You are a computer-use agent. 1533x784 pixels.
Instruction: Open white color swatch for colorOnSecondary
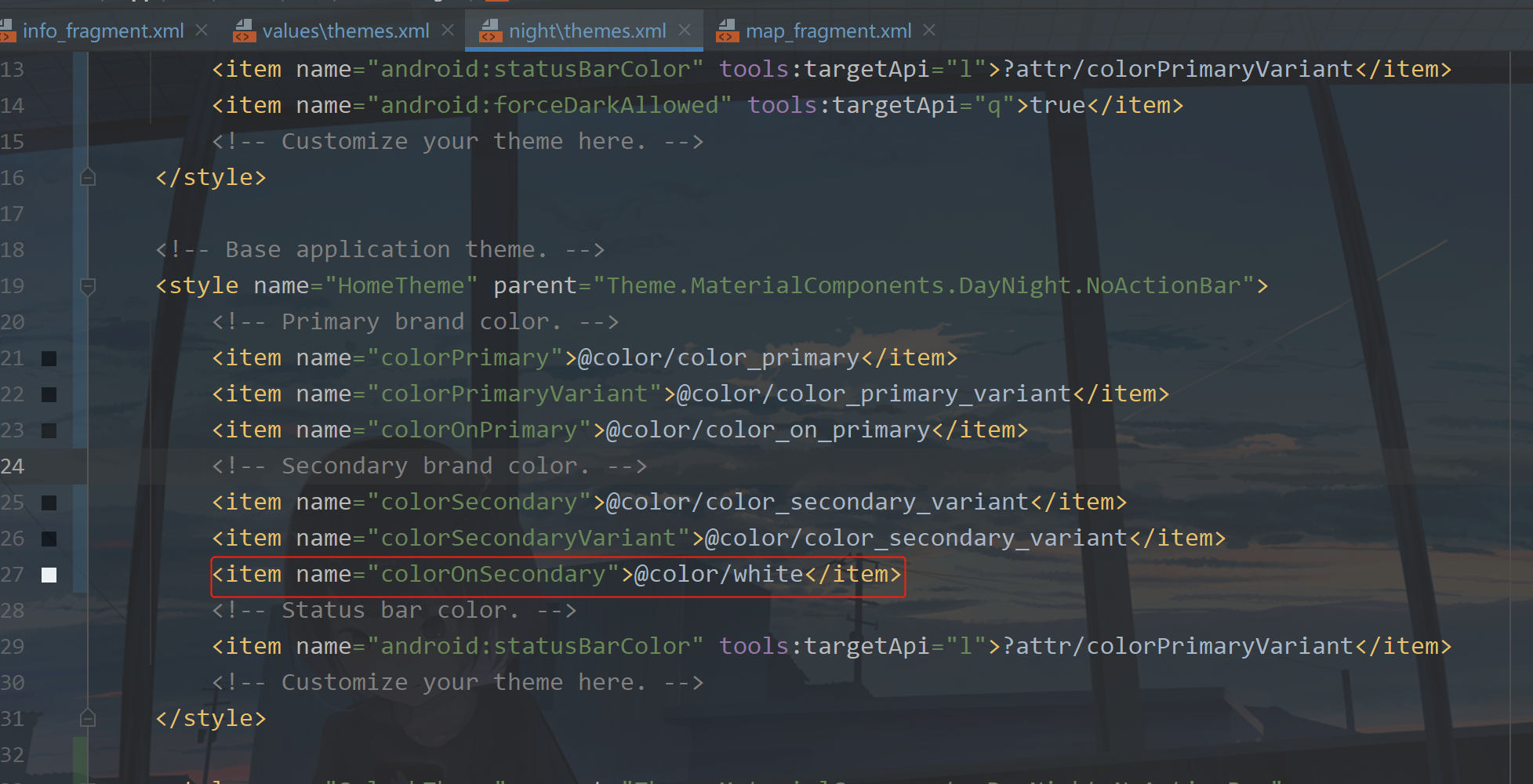(x=49, y=575)
